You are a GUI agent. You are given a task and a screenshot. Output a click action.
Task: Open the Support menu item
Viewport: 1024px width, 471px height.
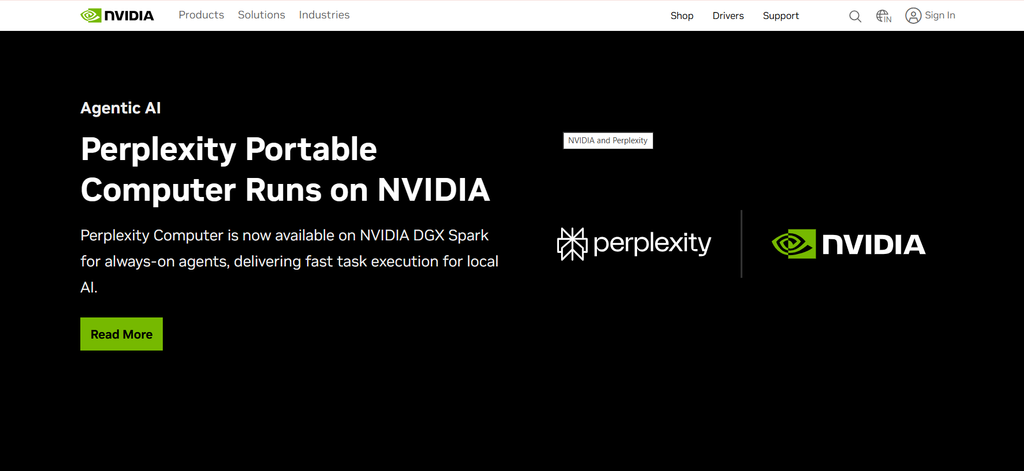[x=780, y=16]
